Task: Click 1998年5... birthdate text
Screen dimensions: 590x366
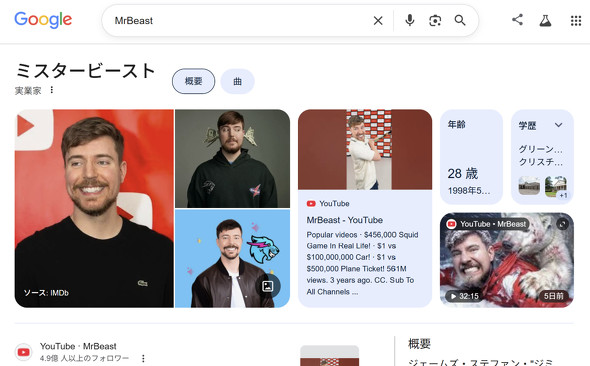Action: point(469,191)
